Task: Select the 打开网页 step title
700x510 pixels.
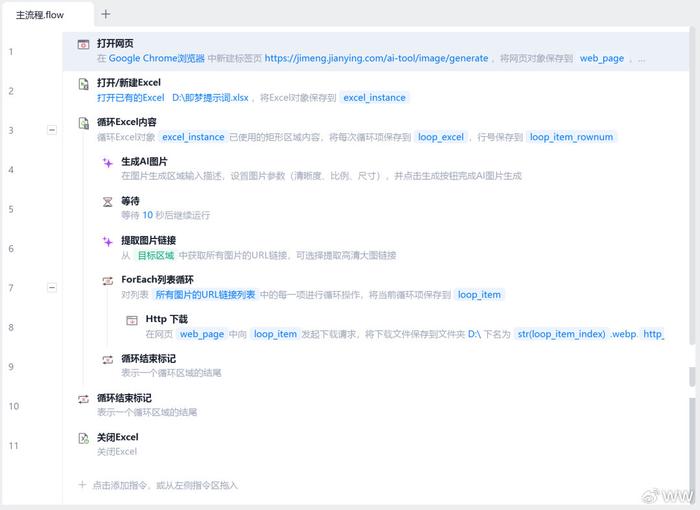Action: click(x=115, y=43)
